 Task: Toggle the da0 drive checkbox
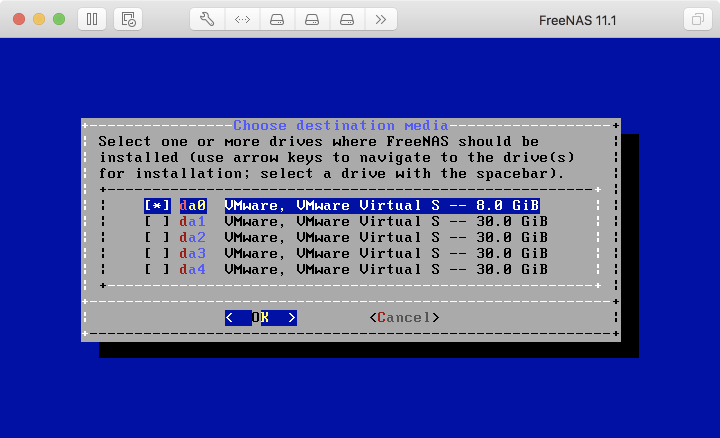(157, 205)
